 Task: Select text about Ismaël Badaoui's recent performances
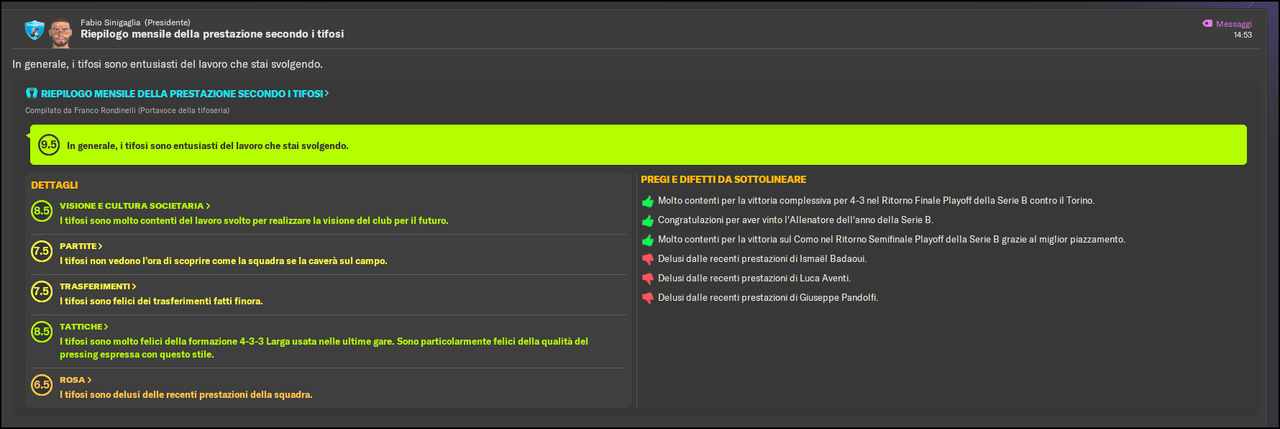762,259
